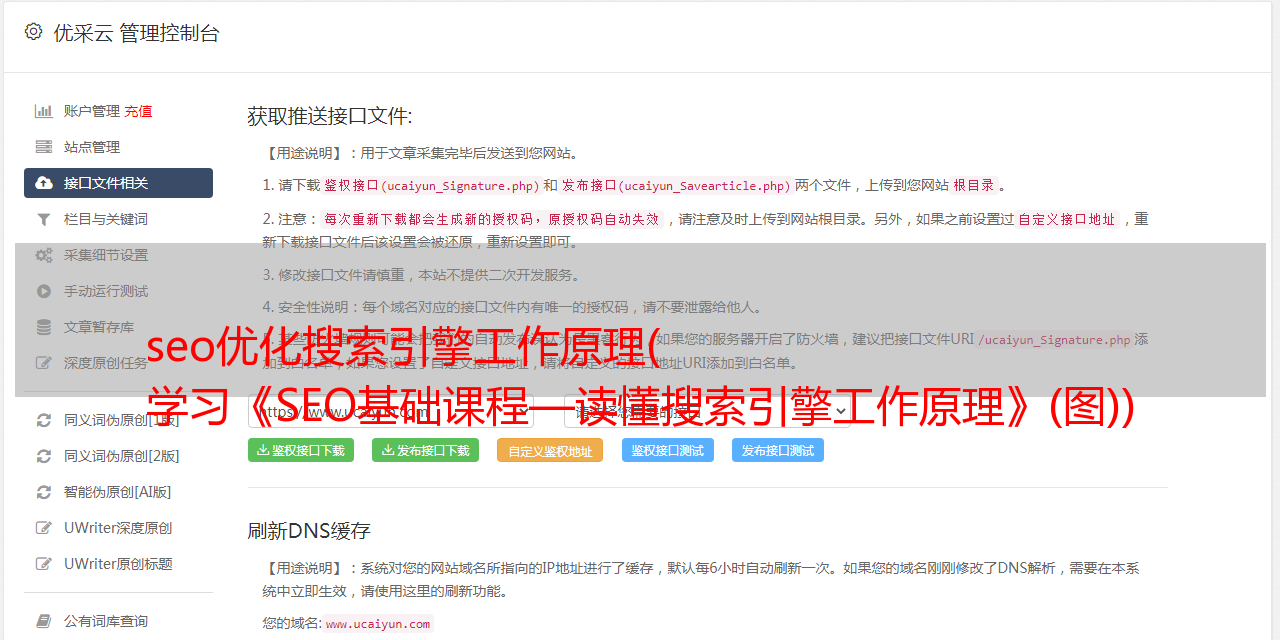Click the play circle icon for 手动运行测试
Image resolution: width=1280 pixels, height=640 pixels.
(44, 291)
